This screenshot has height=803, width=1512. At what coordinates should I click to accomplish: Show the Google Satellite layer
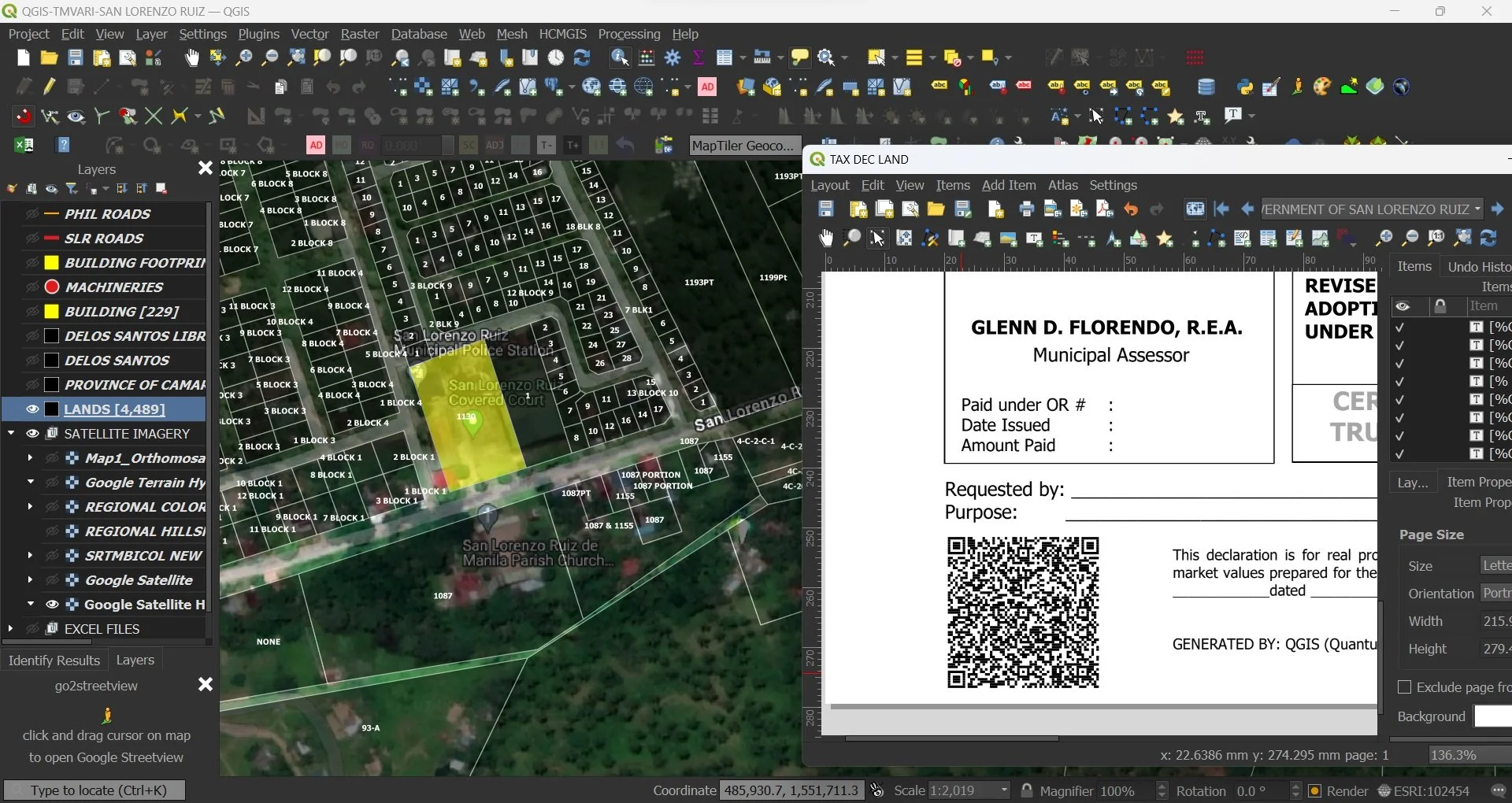point(52,580)
